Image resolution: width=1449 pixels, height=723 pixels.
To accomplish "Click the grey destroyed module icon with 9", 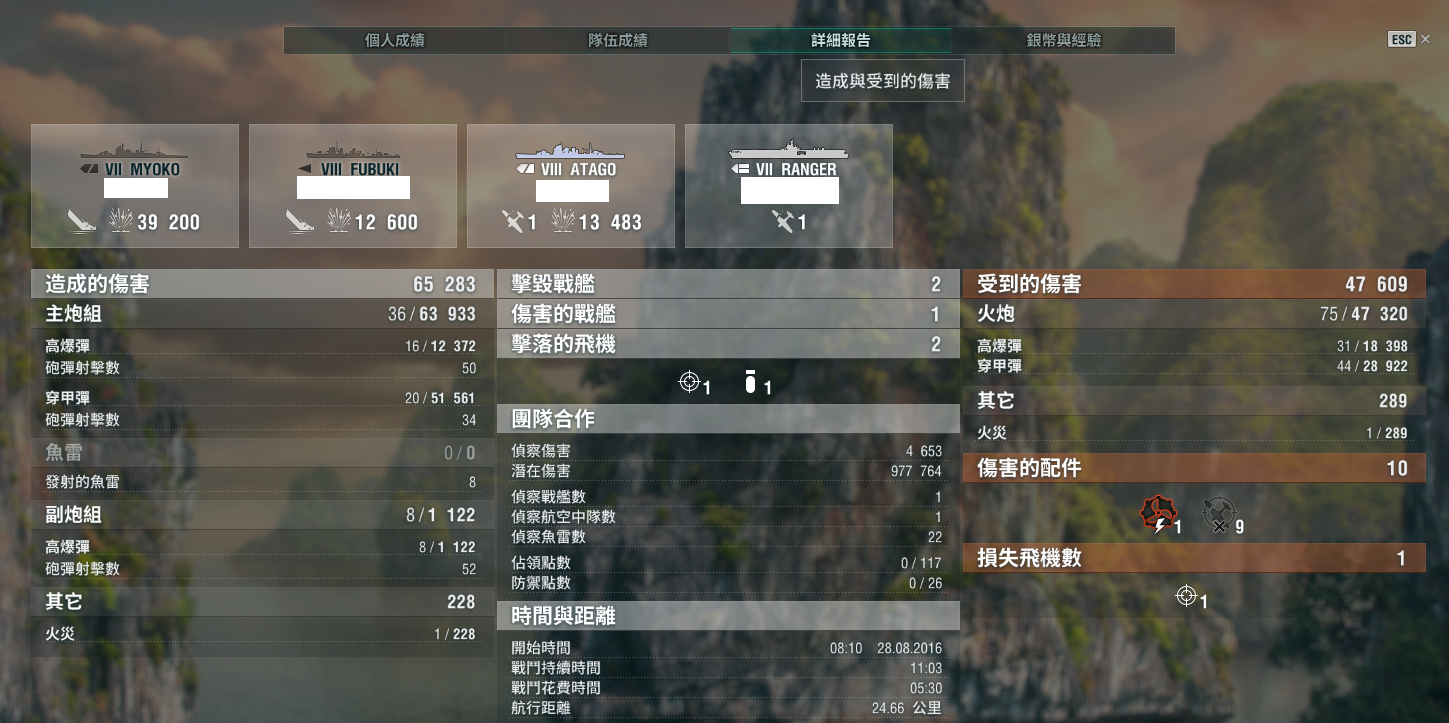I will tap(1217, 515).
